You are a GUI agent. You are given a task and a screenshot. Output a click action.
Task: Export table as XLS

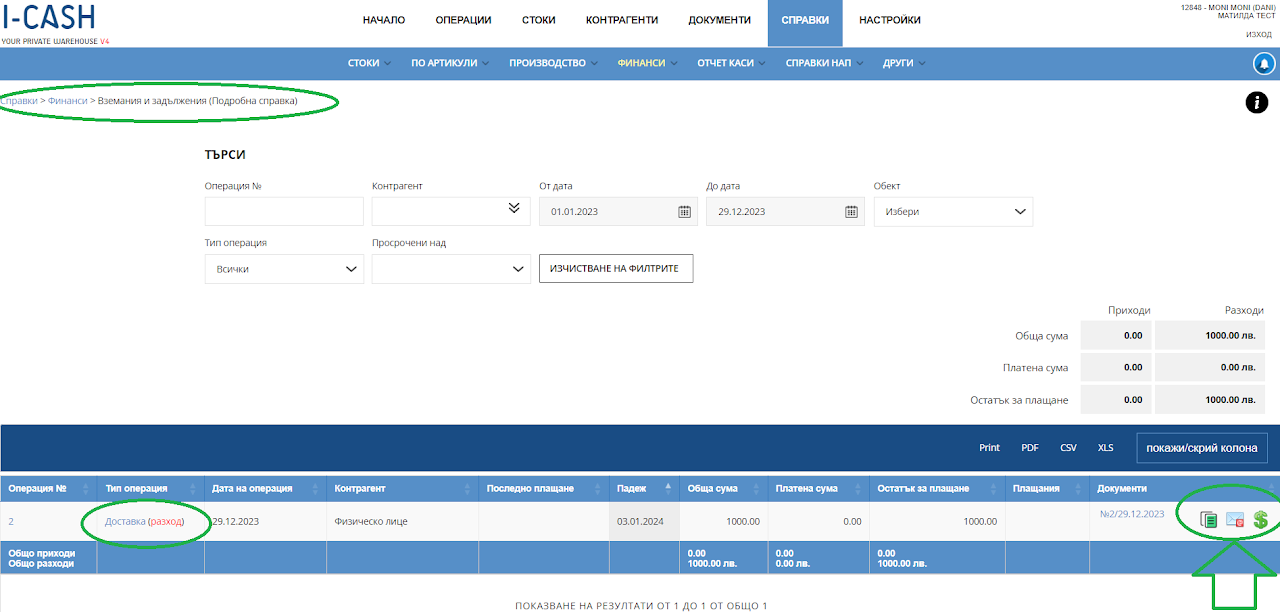[x=1106, y=448]
